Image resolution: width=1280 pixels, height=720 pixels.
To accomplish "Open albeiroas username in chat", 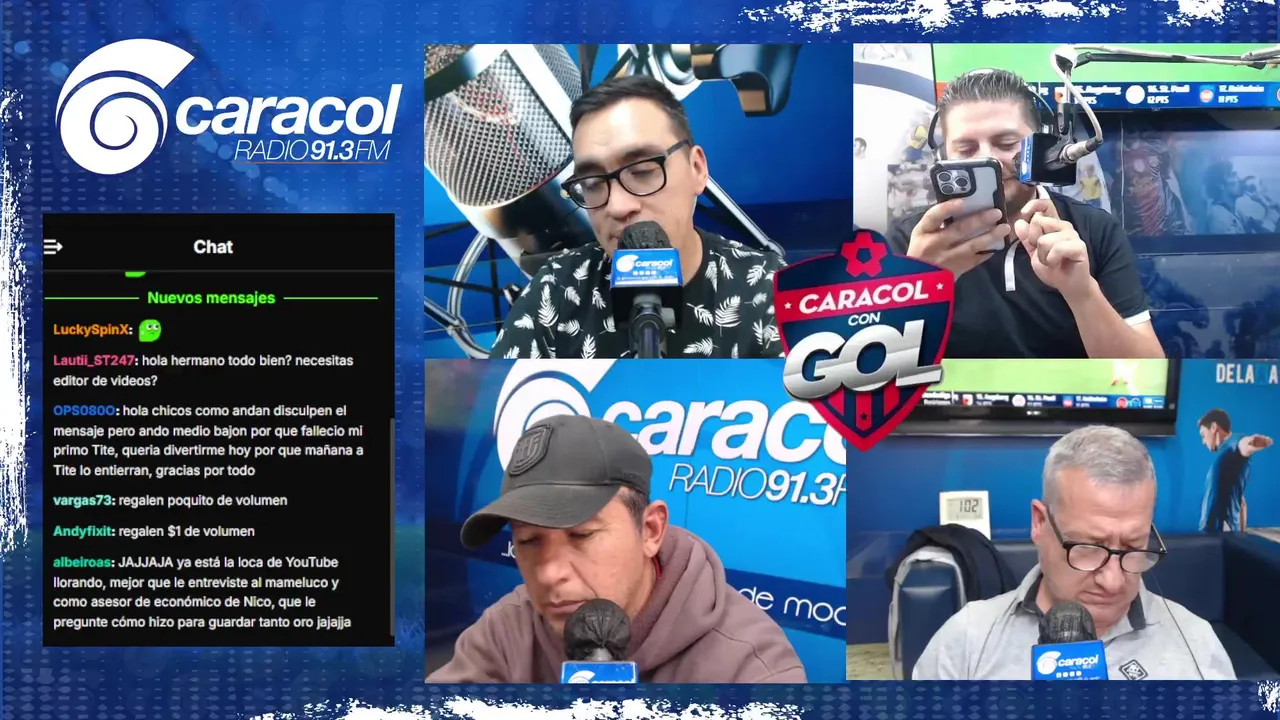I will pos(84,562).
